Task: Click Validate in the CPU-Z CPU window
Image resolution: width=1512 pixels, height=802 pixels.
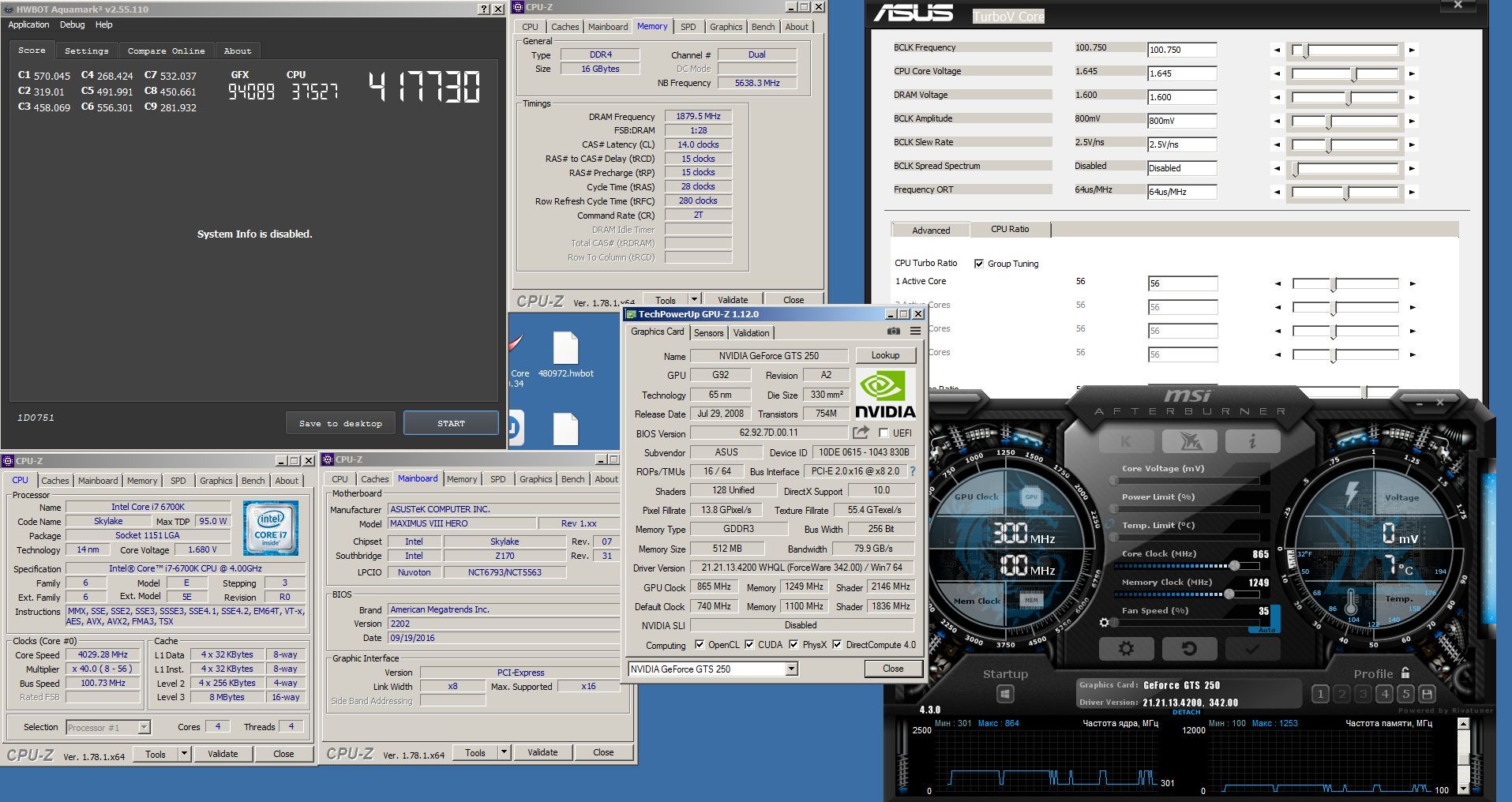Action: pyautogui.click(x=223, y=754)
